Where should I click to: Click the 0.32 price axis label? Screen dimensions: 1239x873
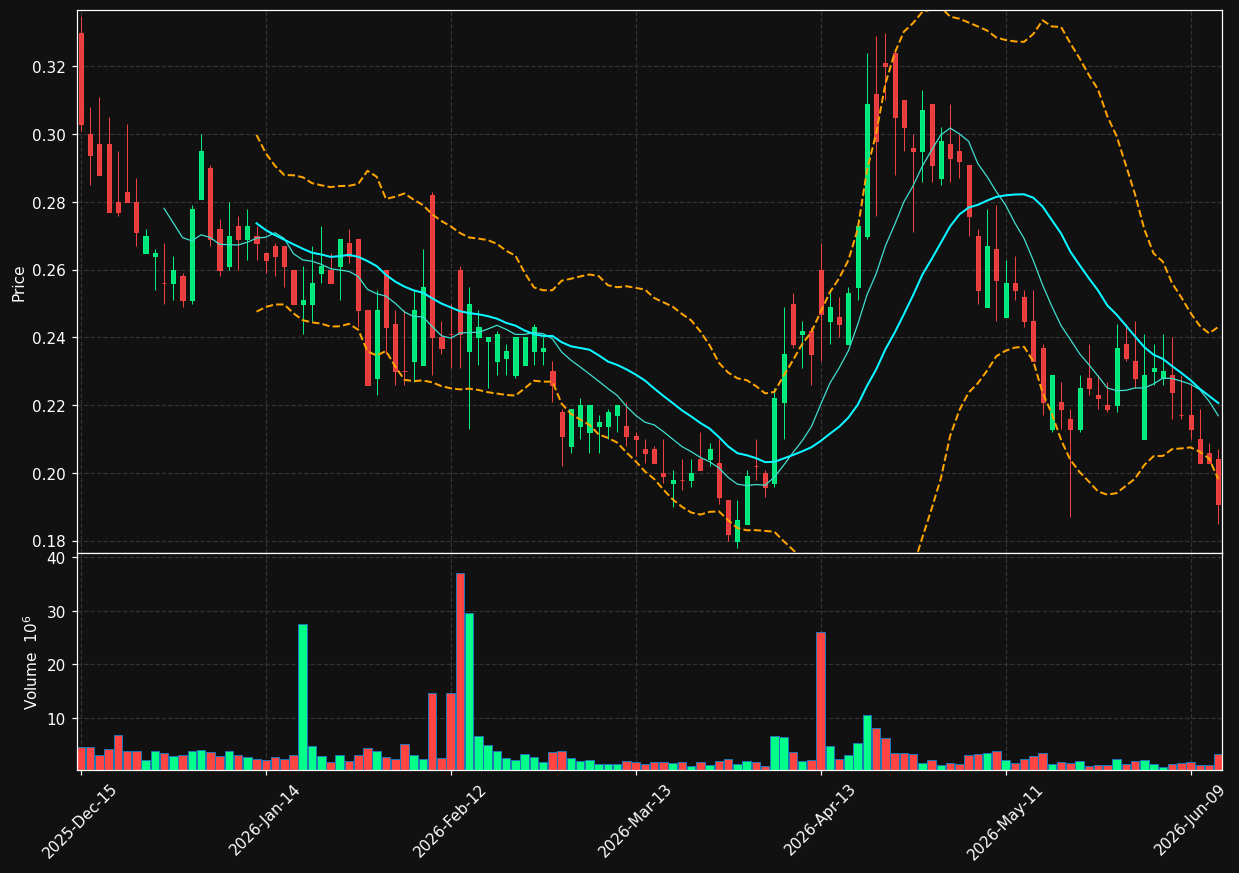(50, 67)
